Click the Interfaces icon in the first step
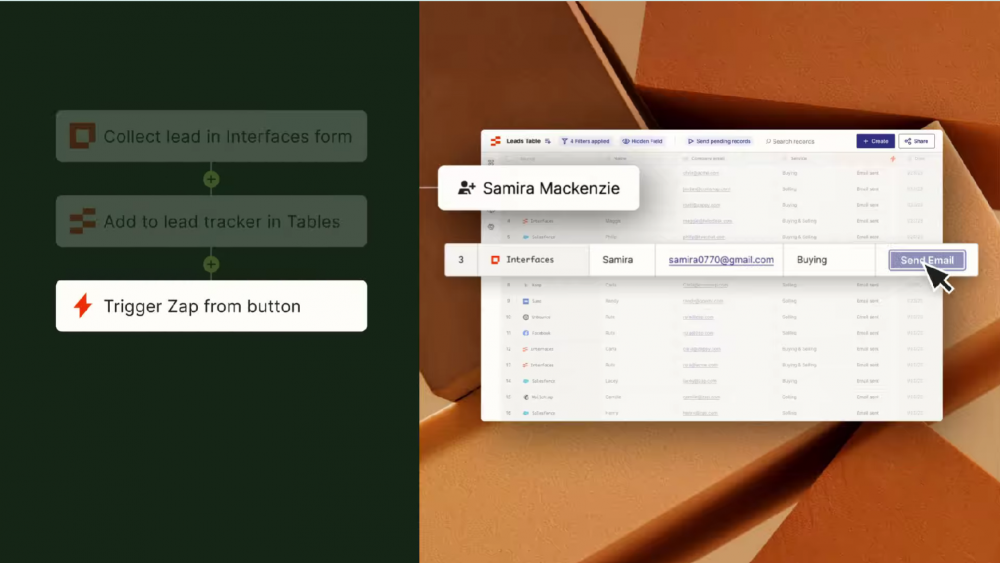The height and width of the screenshot is (563, 1000). coord(81,136)
